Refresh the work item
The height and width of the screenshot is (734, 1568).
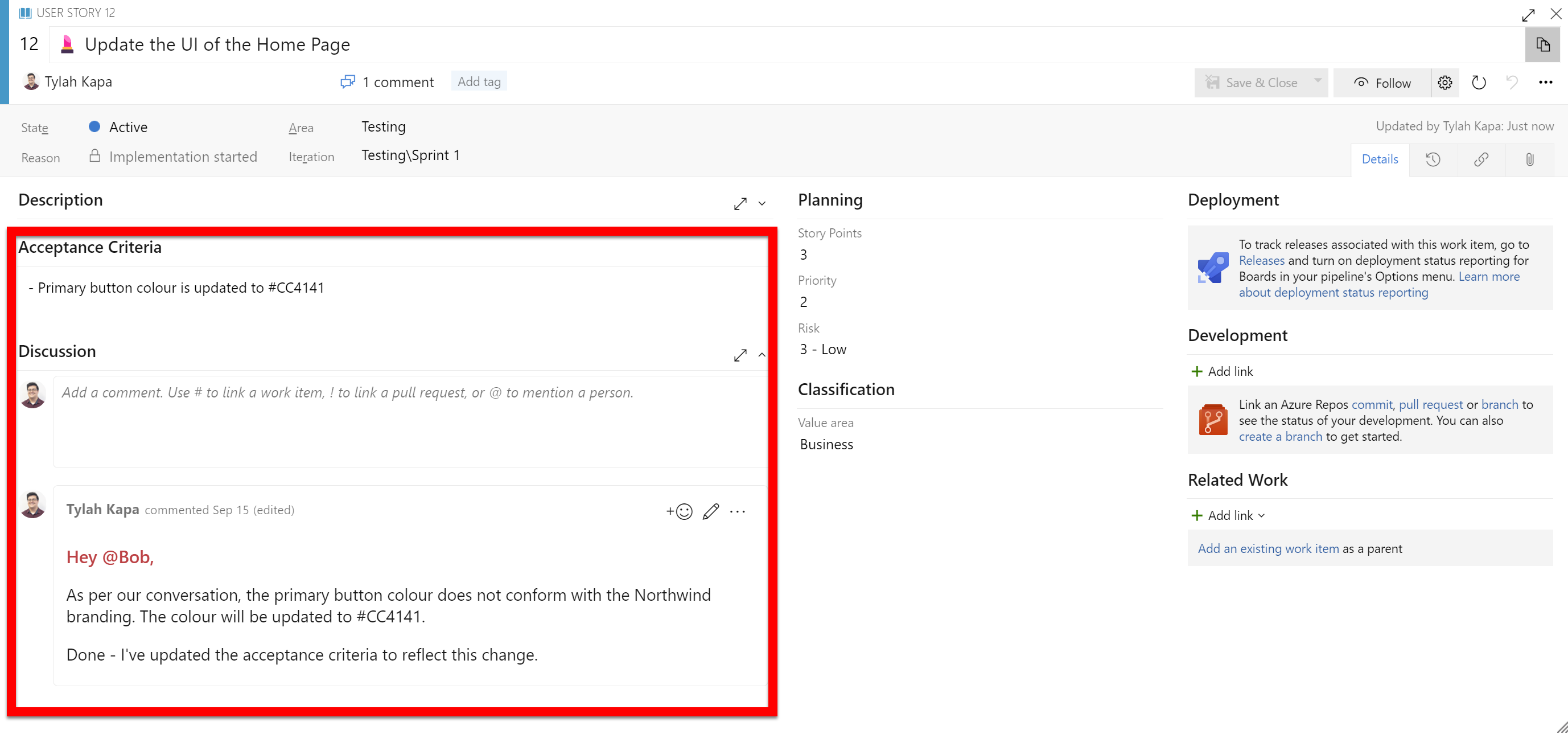click(1478, 82)
